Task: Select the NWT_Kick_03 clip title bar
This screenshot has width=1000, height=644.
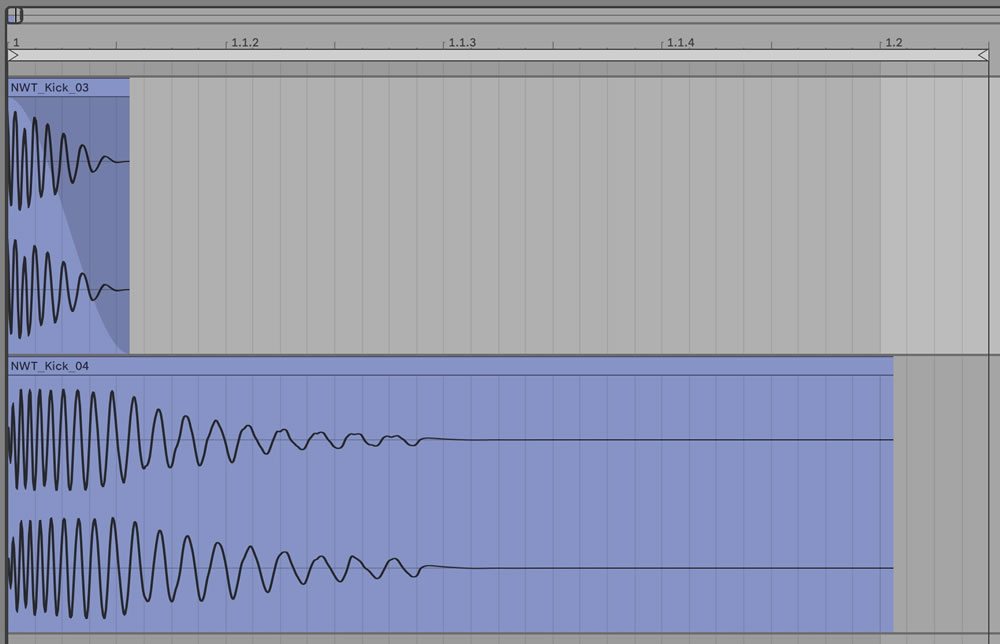Action: tap(68, 88)
